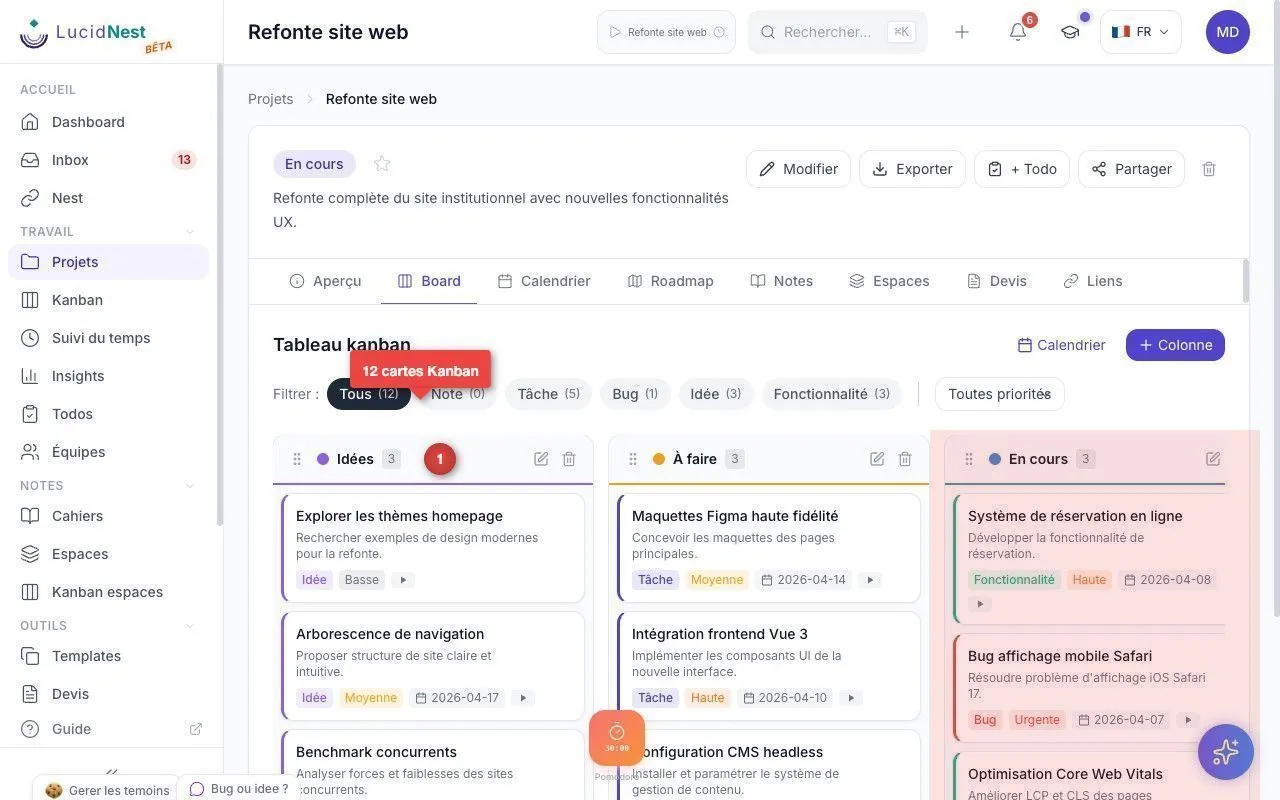Click the LucidNest logo icon
Viewport: 1280px width, 800px height.
(34, 33)
